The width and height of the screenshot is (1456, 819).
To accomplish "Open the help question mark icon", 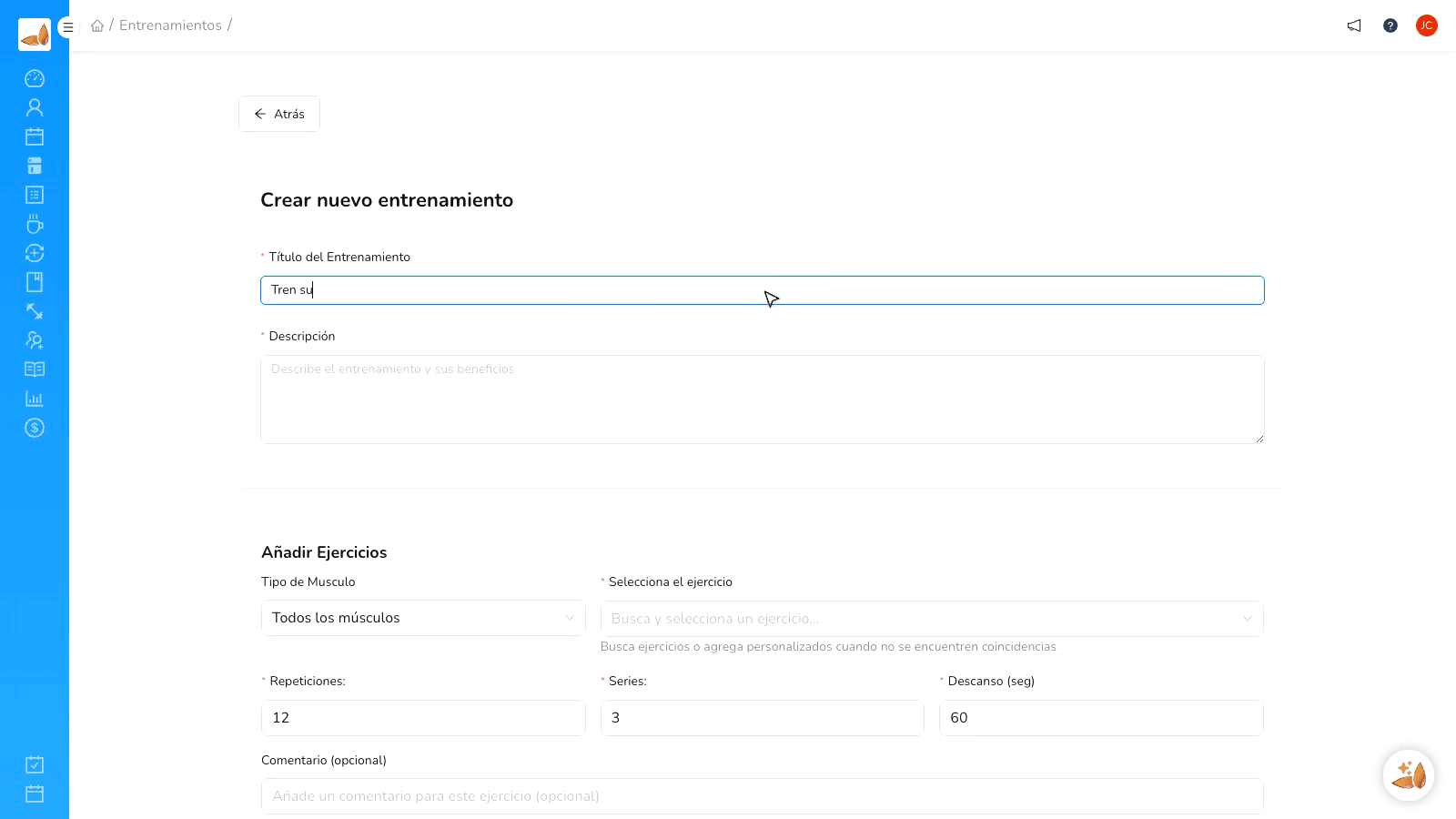I will point(1390,25).
